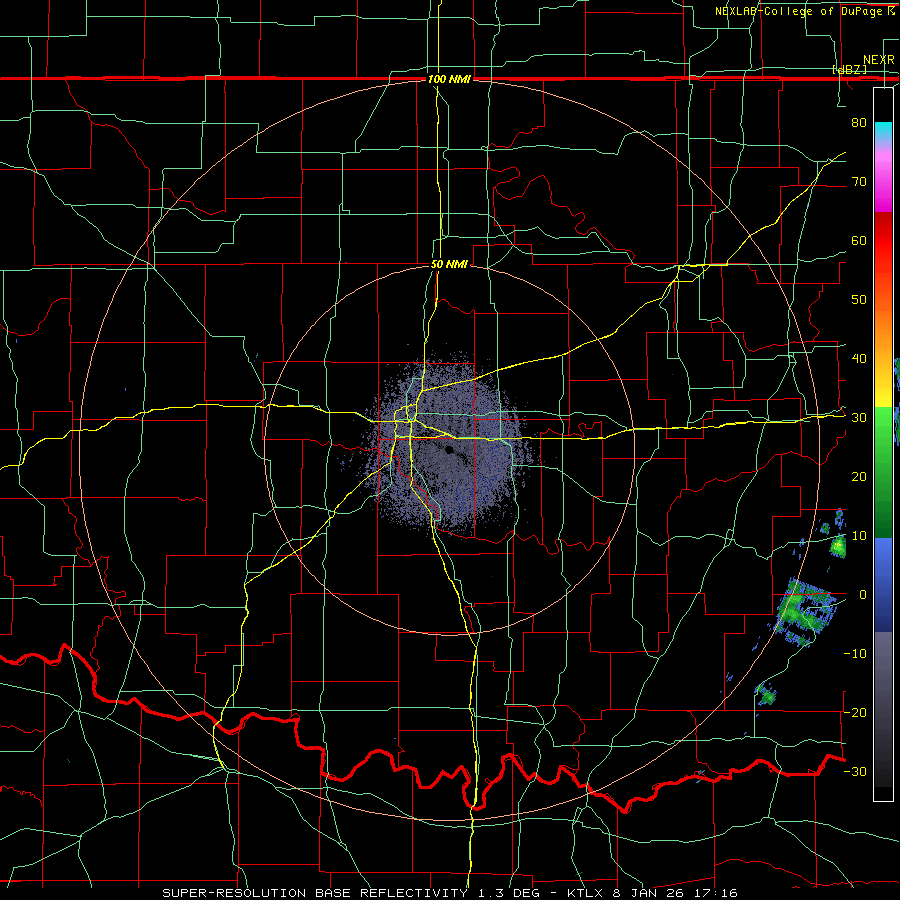Viewport: 900px width, 900px height.
Task: Click the cyan segment of the color bar
Action: 883,132
